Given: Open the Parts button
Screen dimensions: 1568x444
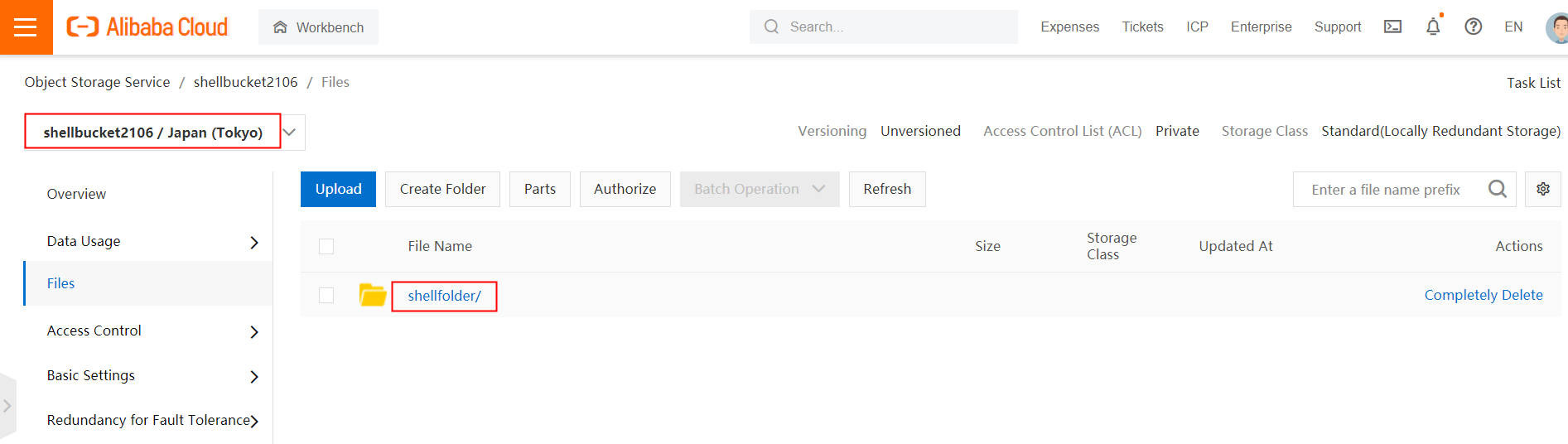Looking at the screenshot, I should pos(540,189).
